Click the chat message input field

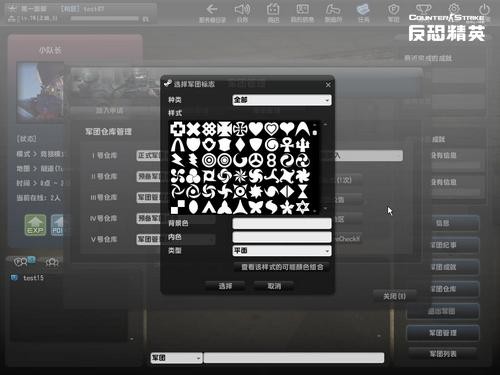[x=294, y=358]
